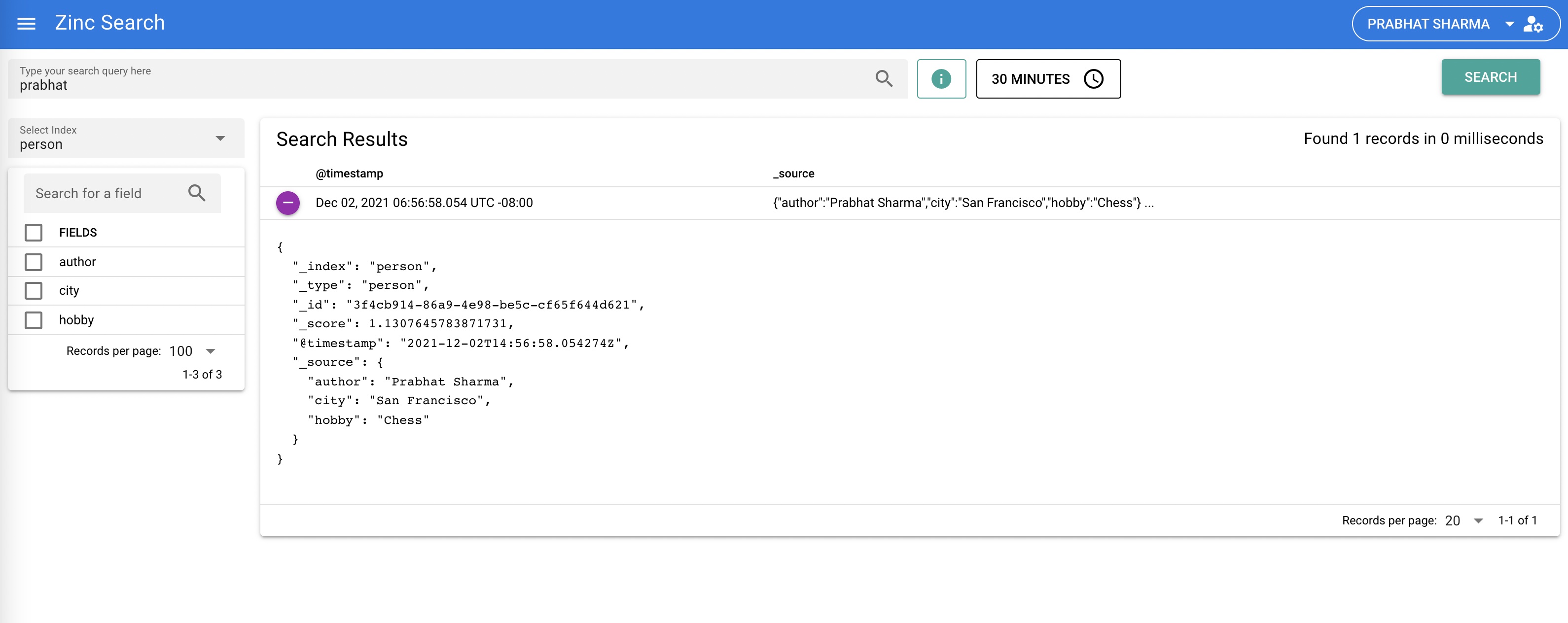This screenshot has height=623, width=1568.
Task: Click the 30 MINUTES time filter button
Action: coord(1047,79)
